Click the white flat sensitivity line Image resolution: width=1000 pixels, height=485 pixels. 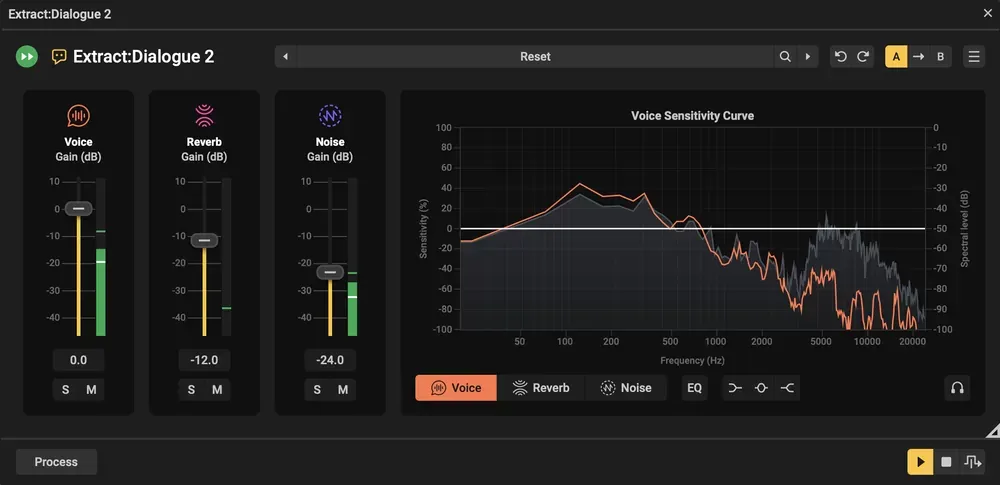pyautogui.click(x=693, y=228)
